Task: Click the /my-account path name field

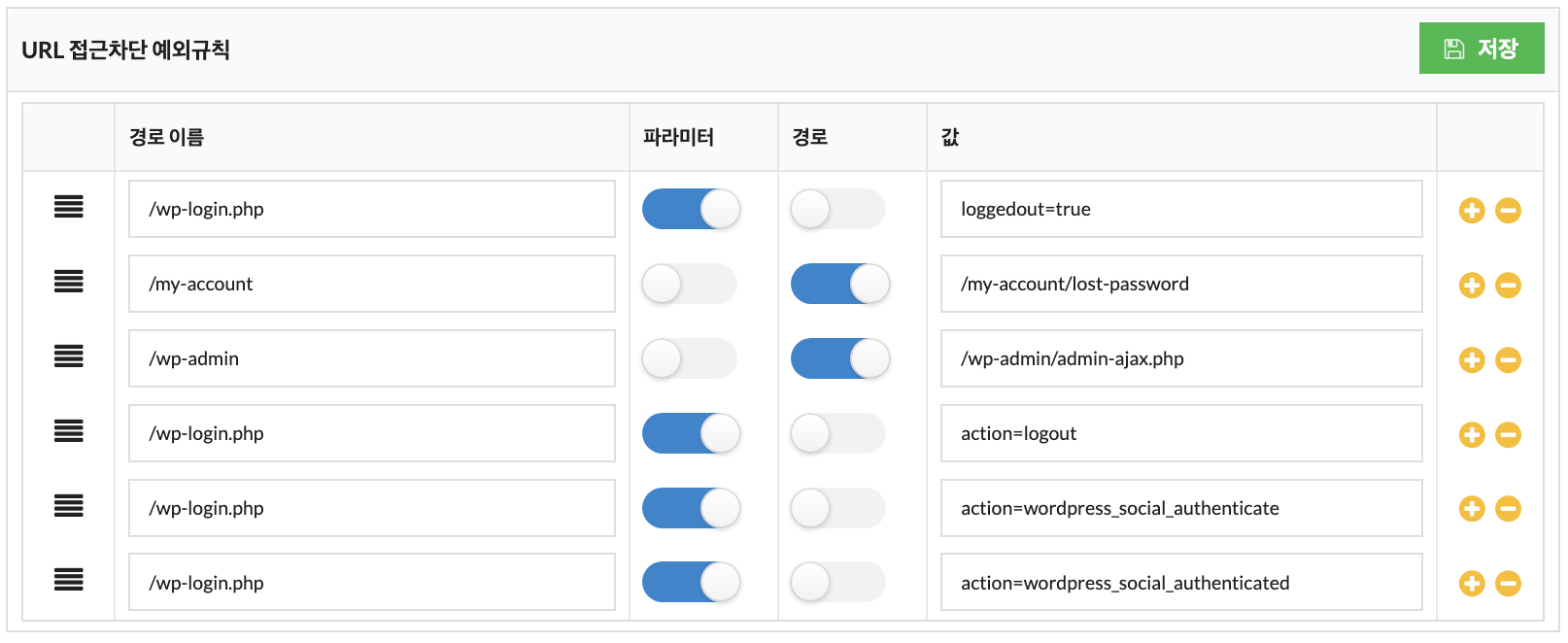Action: tap(372, 284)
